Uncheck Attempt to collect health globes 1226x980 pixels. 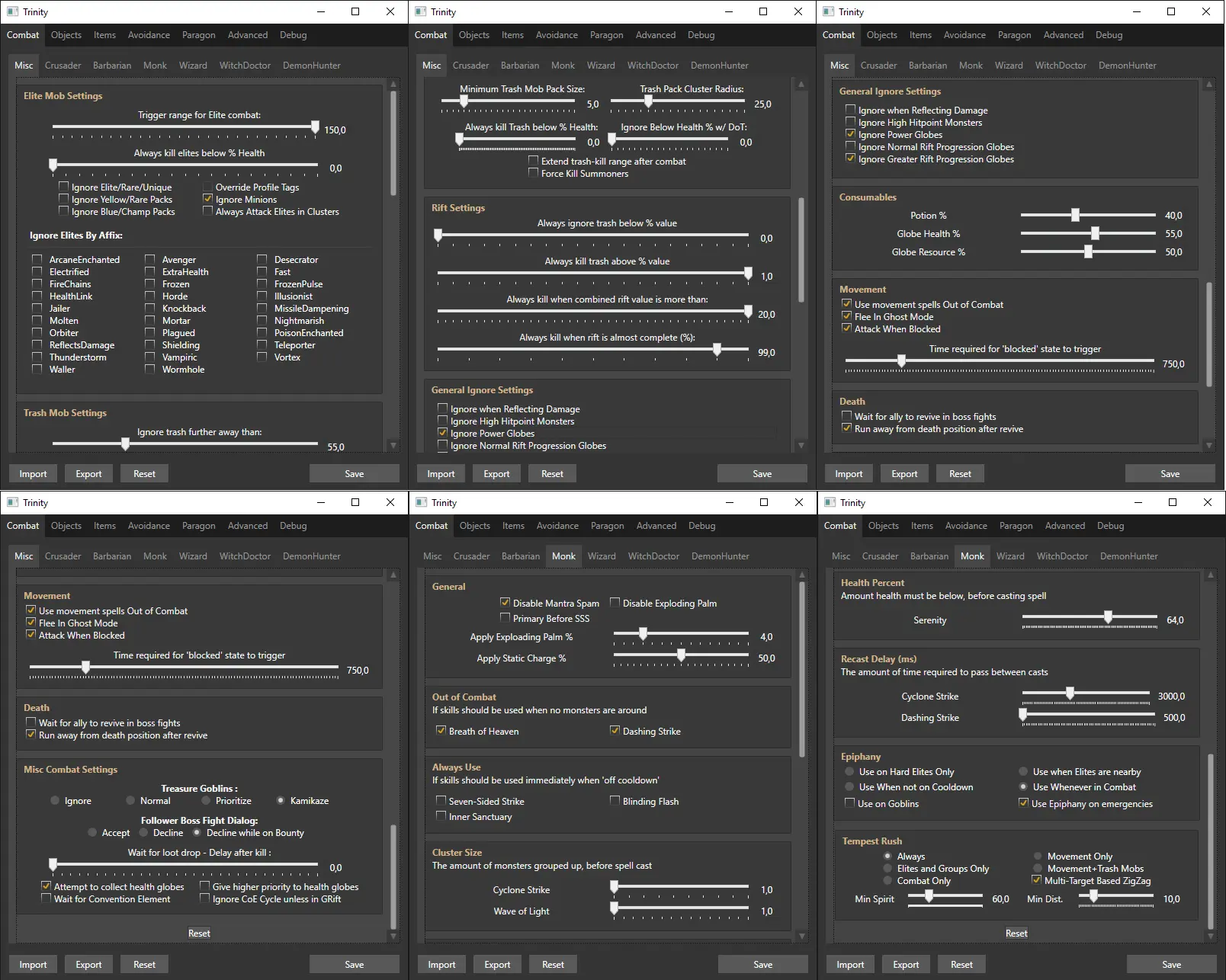[x=46, y=886]
